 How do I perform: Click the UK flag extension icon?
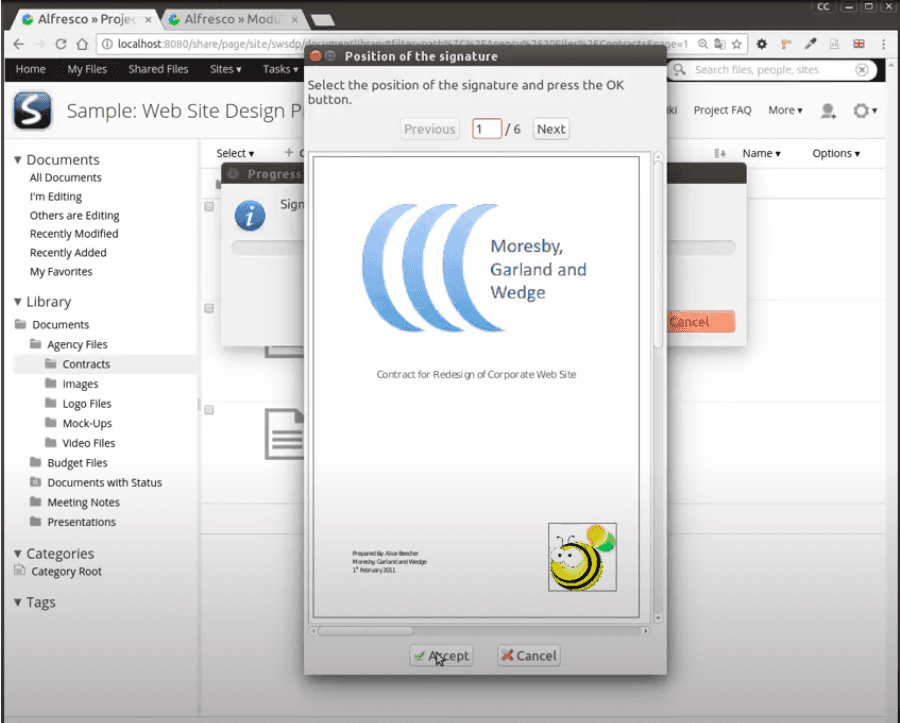(859, 44)
